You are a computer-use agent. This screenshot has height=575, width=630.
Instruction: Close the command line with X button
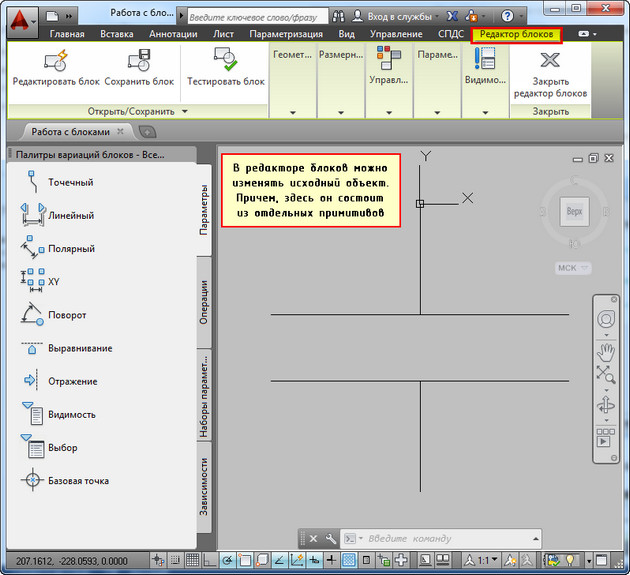[x=313, y=538]
